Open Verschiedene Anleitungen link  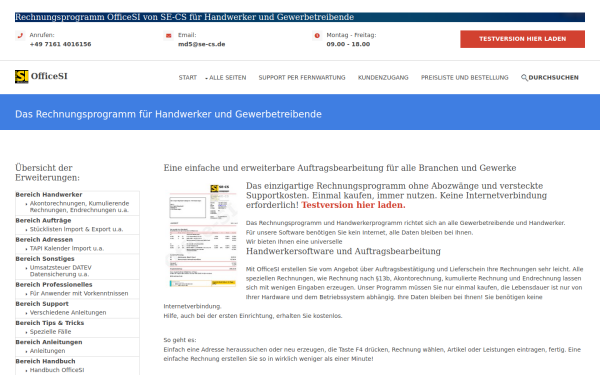click(x=68, y=313)
